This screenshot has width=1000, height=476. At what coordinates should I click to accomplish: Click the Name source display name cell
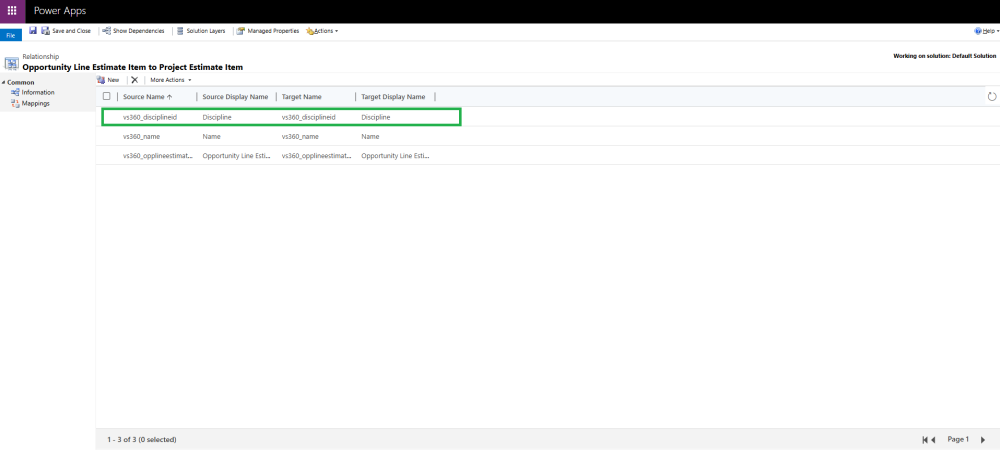(211, 137)
